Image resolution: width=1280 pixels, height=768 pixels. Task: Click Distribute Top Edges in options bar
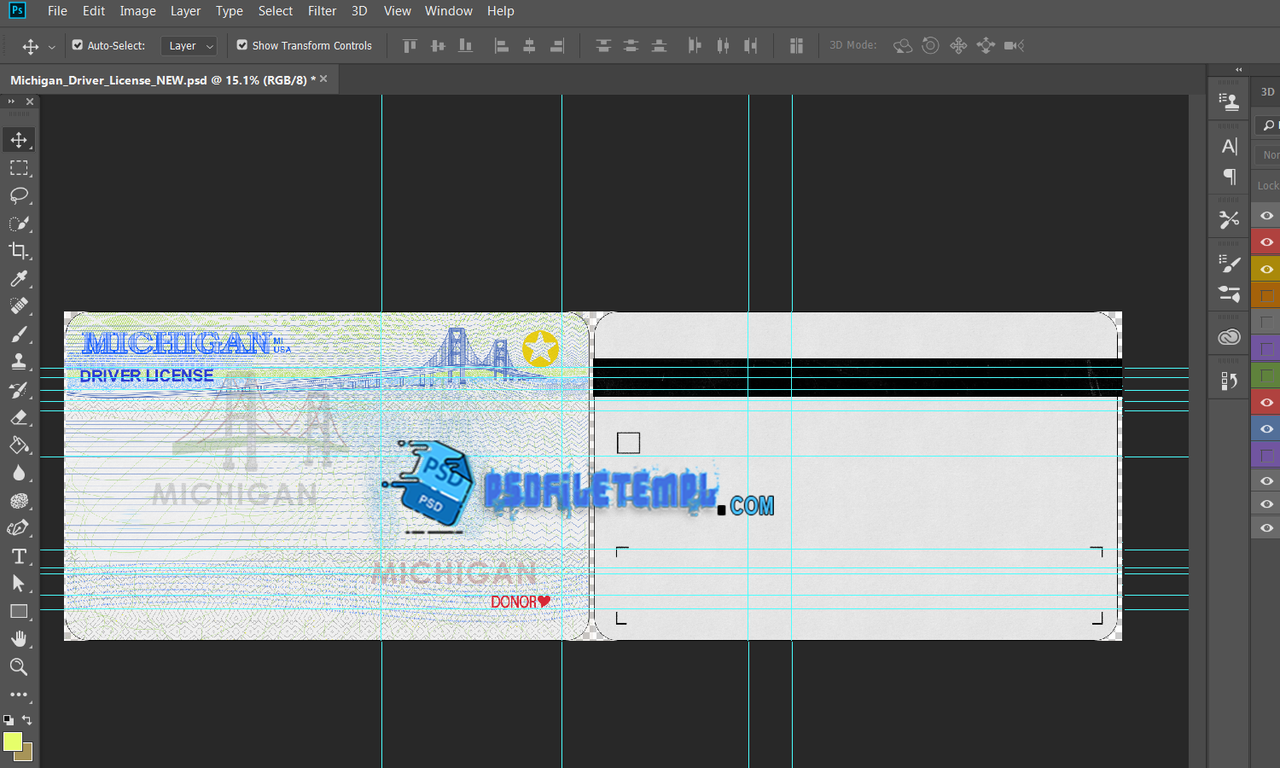(603, 46)
